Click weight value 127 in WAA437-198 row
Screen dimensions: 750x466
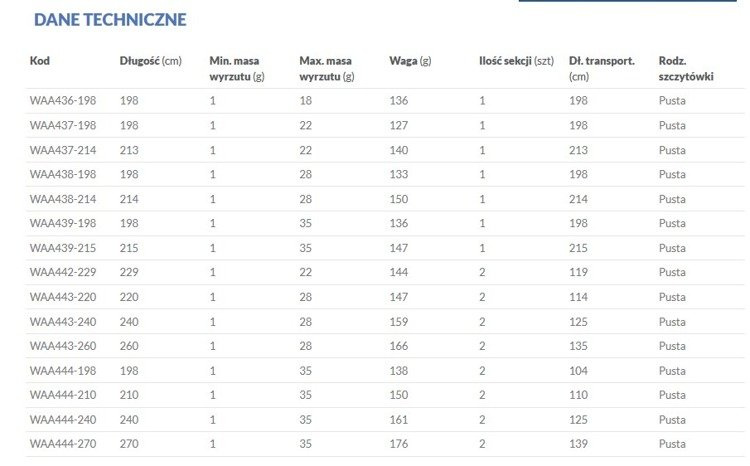click(x=398, y=125)
